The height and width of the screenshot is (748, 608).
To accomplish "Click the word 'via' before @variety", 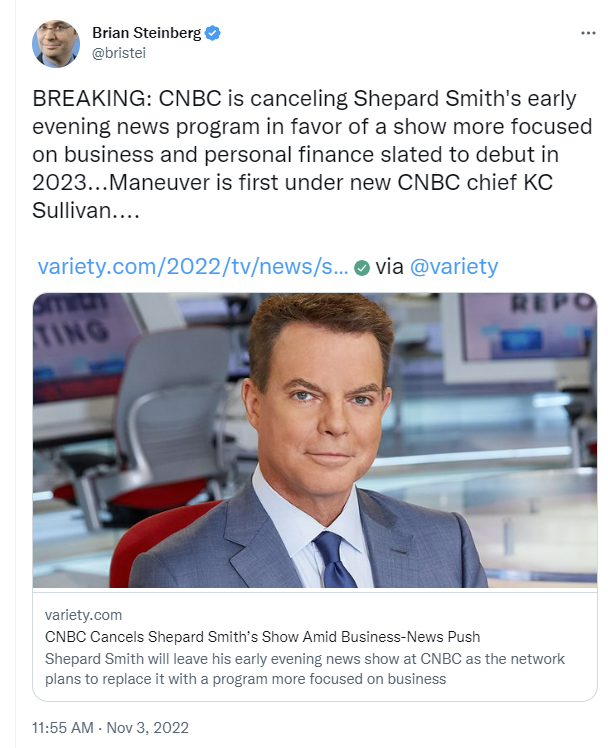I will (389, 266).
